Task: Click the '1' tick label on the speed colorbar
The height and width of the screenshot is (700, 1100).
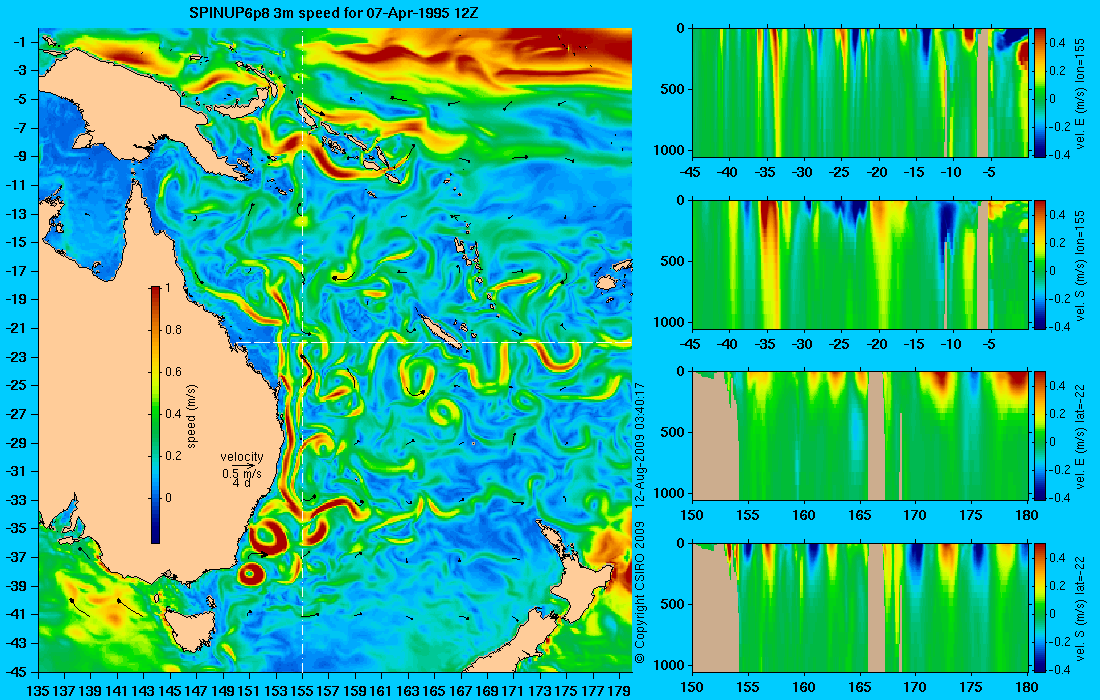Action: pos(166,288)
